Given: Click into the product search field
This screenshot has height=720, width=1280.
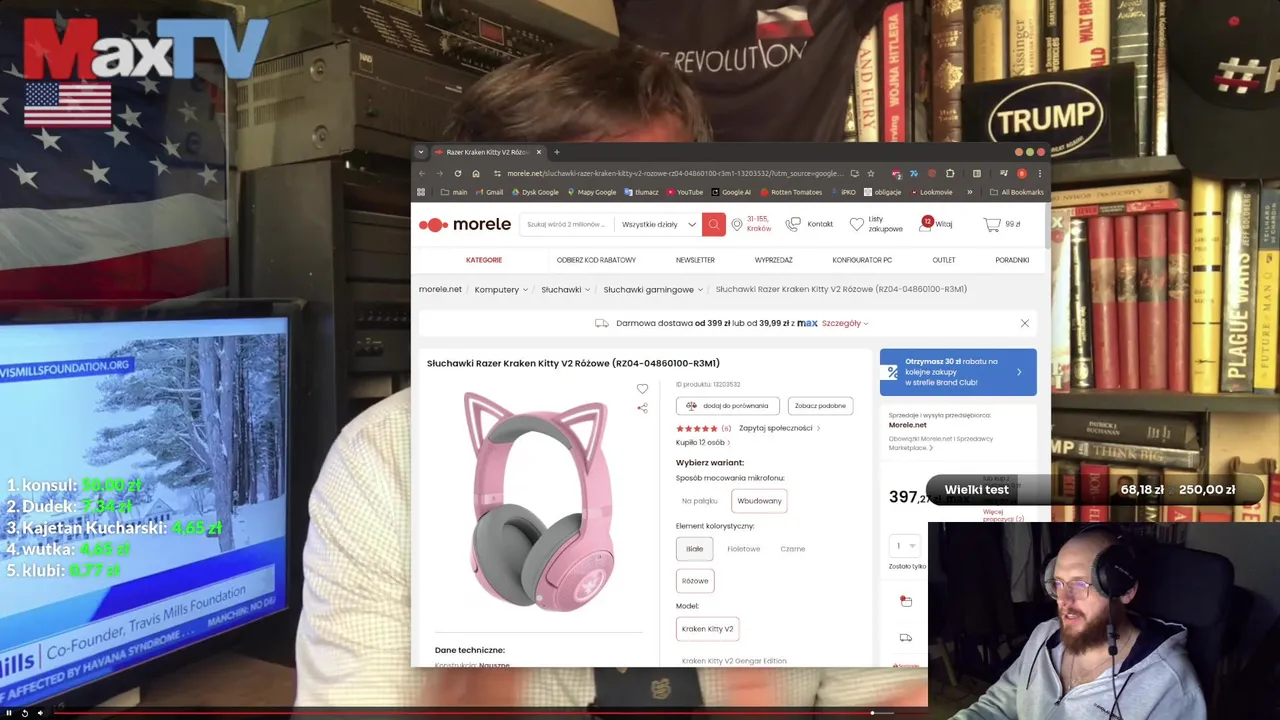Looking at the screenshot, I should (x=566, y=224).
